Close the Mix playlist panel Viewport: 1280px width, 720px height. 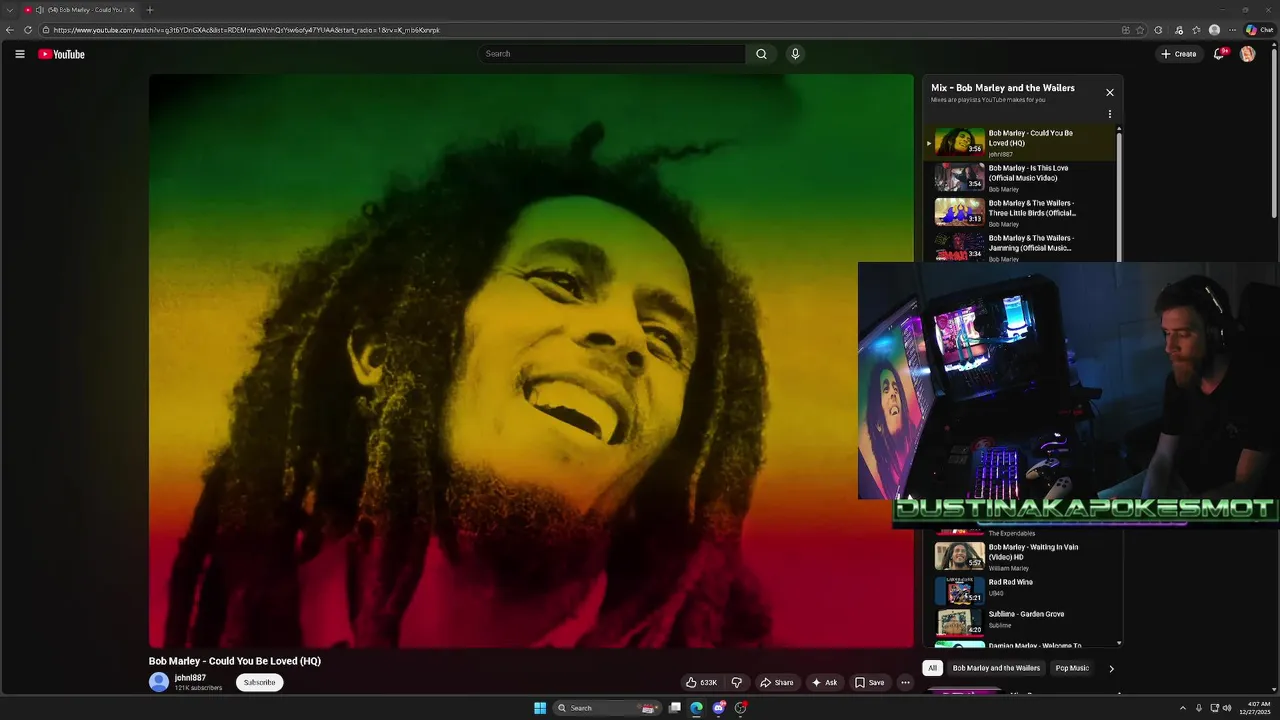point(1109,92)
